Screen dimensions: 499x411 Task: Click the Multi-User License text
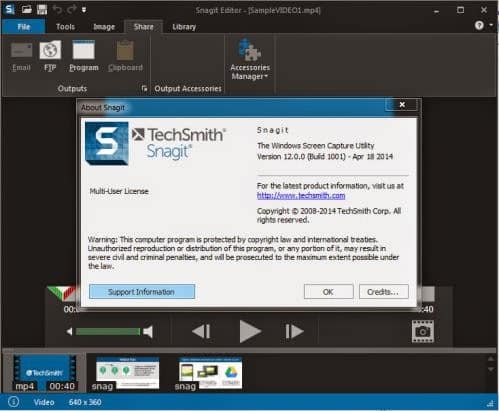pos(119,191)
